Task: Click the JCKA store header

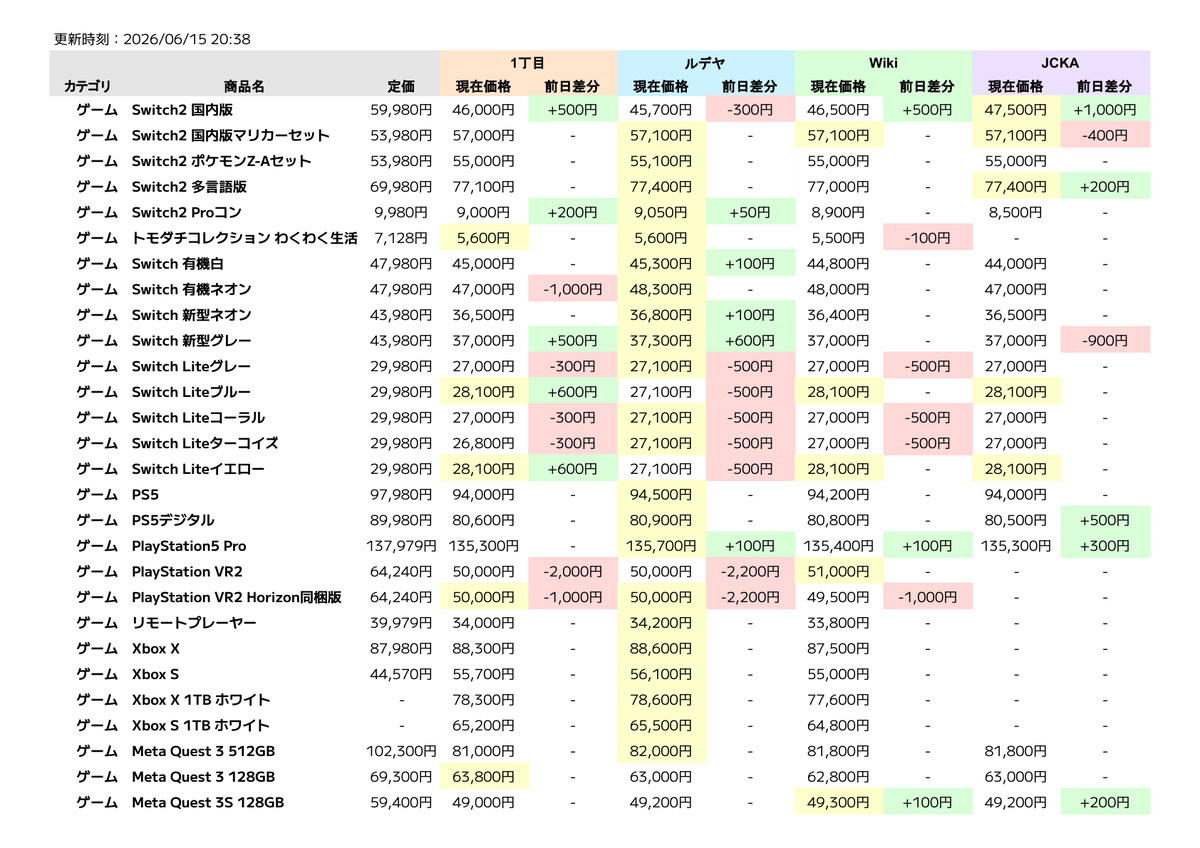Action: [1061, 62]
